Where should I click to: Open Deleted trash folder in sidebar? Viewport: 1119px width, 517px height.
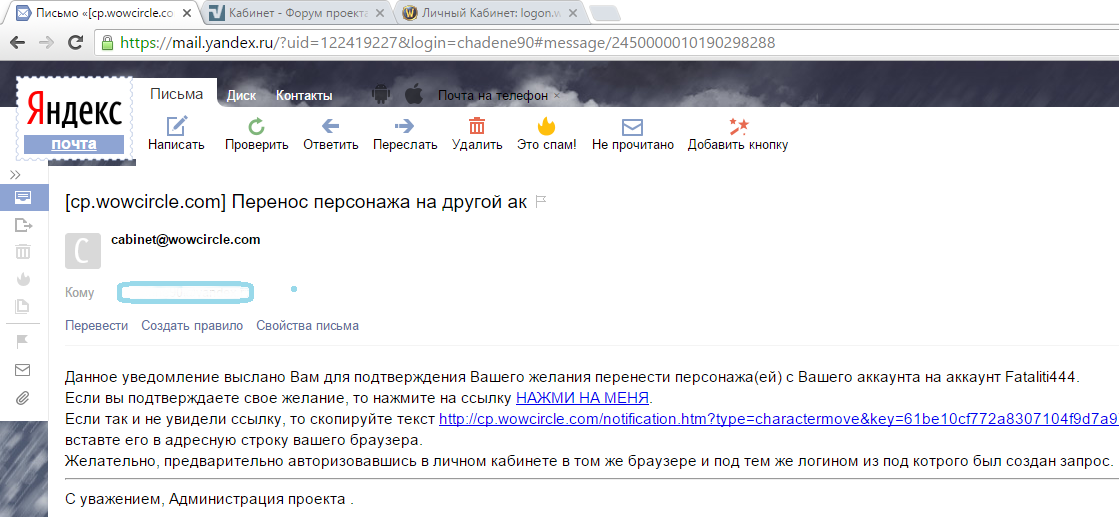tap(23, 251)
